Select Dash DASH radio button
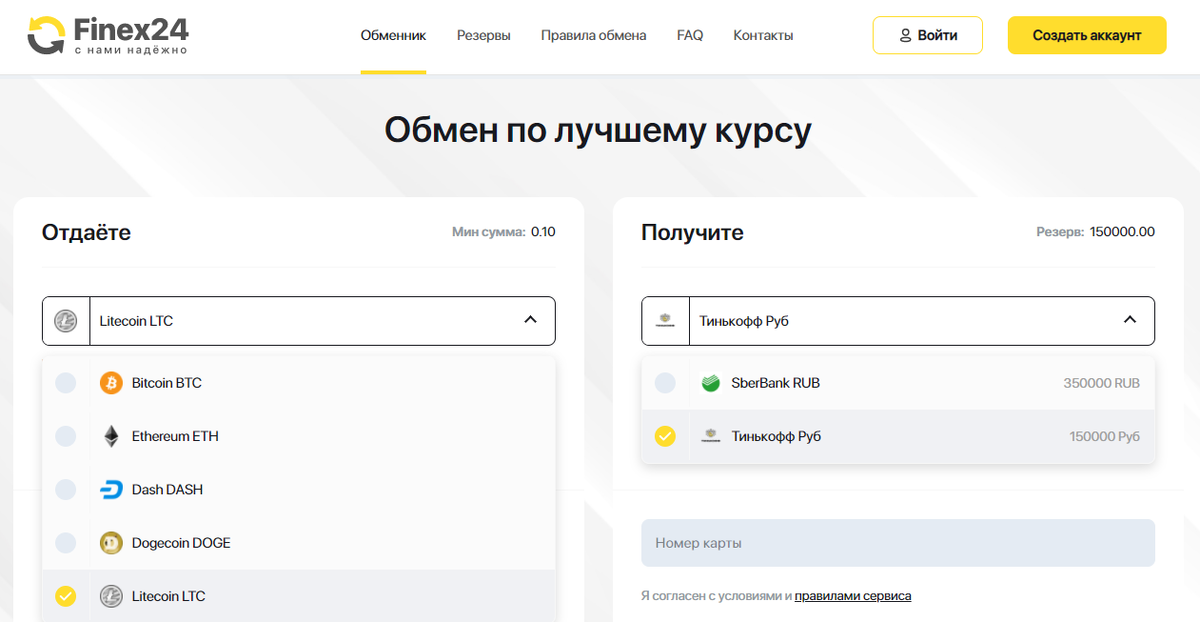Viewport: 1200px width, 622px height. (x=65, y=490)
